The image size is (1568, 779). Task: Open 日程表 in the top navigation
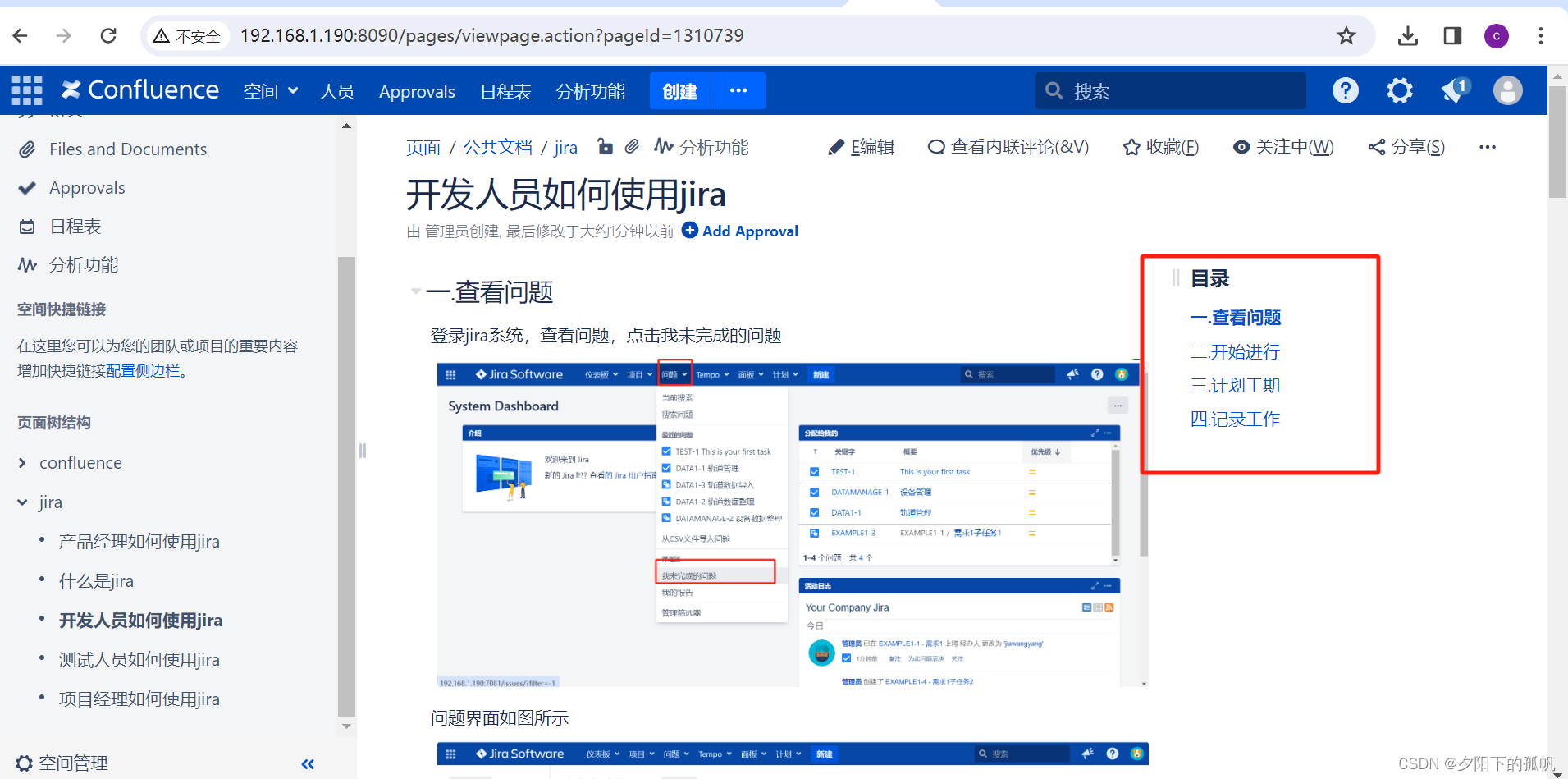click(x=505, y=91)
